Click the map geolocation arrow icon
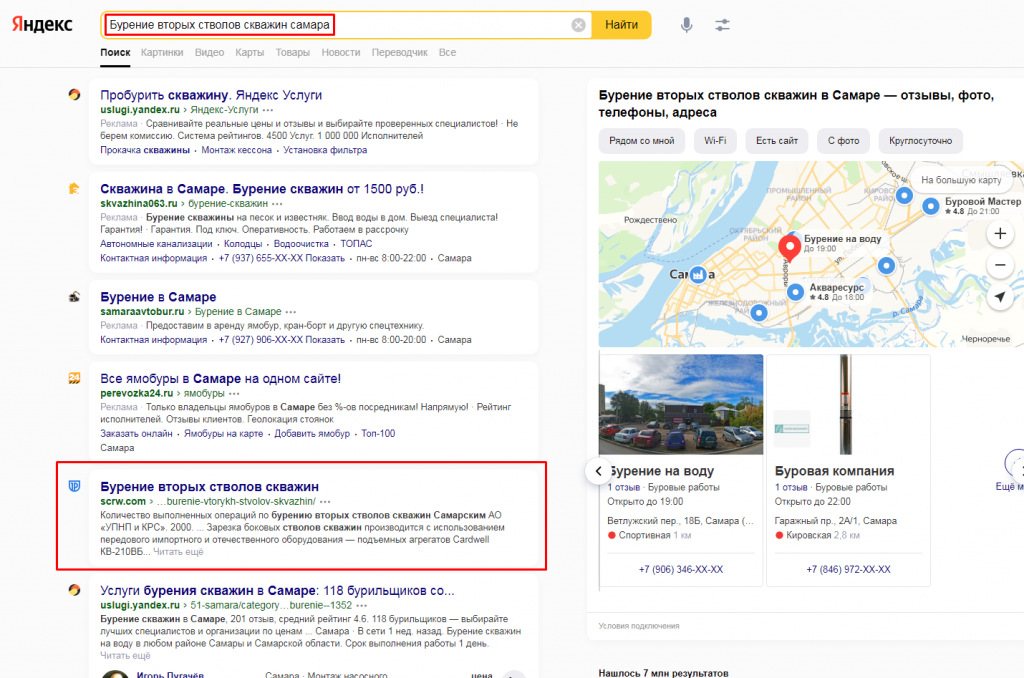1024x678 pixels. (x=1000, y=297)
